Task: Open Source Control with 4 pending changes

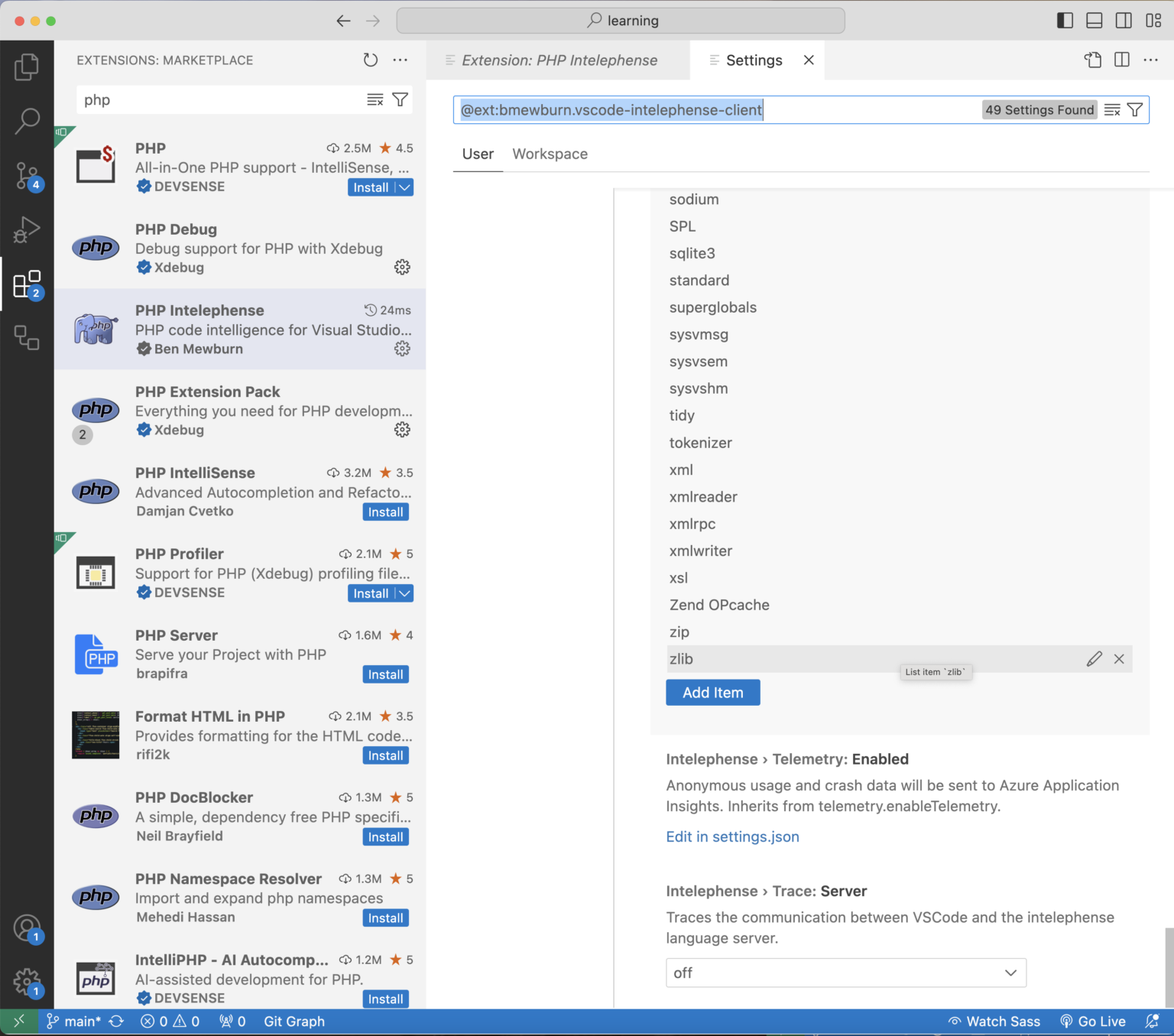Action: 28,176
